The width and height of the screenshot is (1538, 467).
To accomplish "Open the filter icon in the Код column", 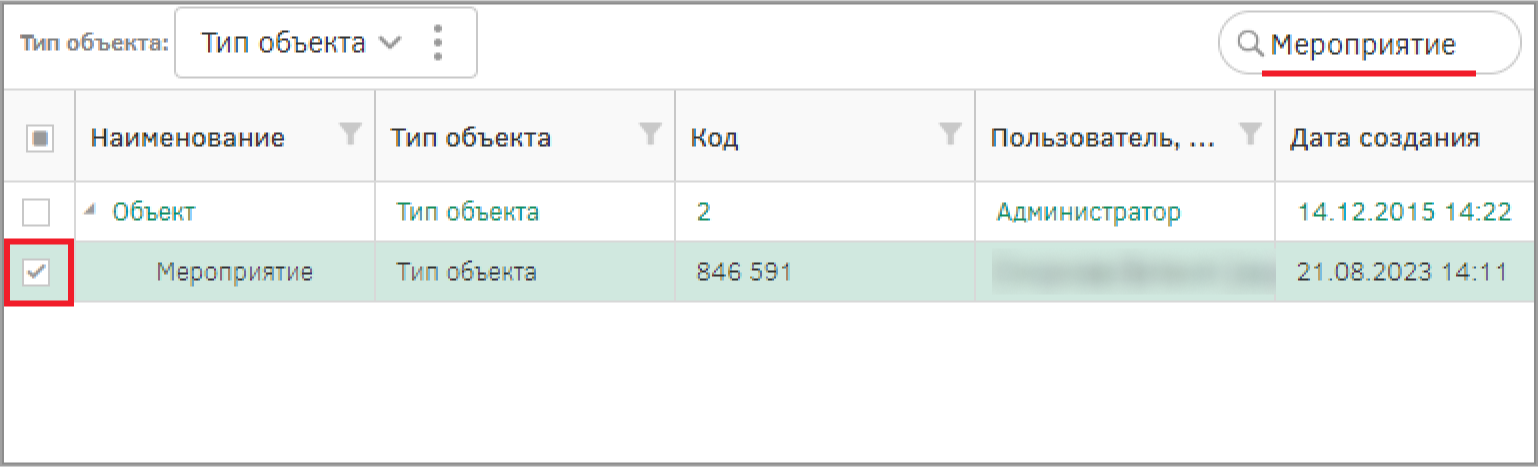I will pyautogui.click(x=950, y=133).
